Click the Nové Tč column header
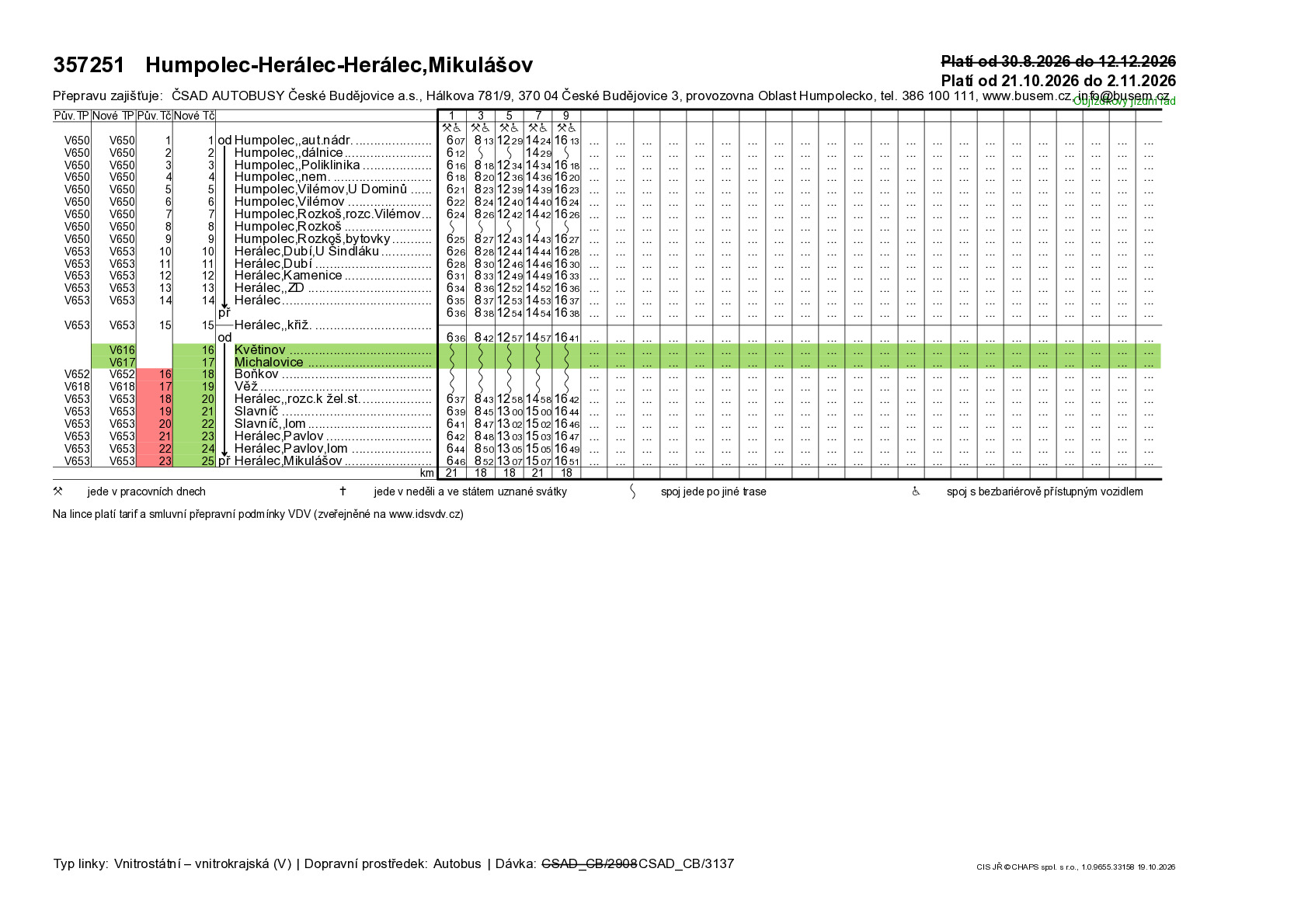Screen dimensions: 1308x924 [194, 116]
